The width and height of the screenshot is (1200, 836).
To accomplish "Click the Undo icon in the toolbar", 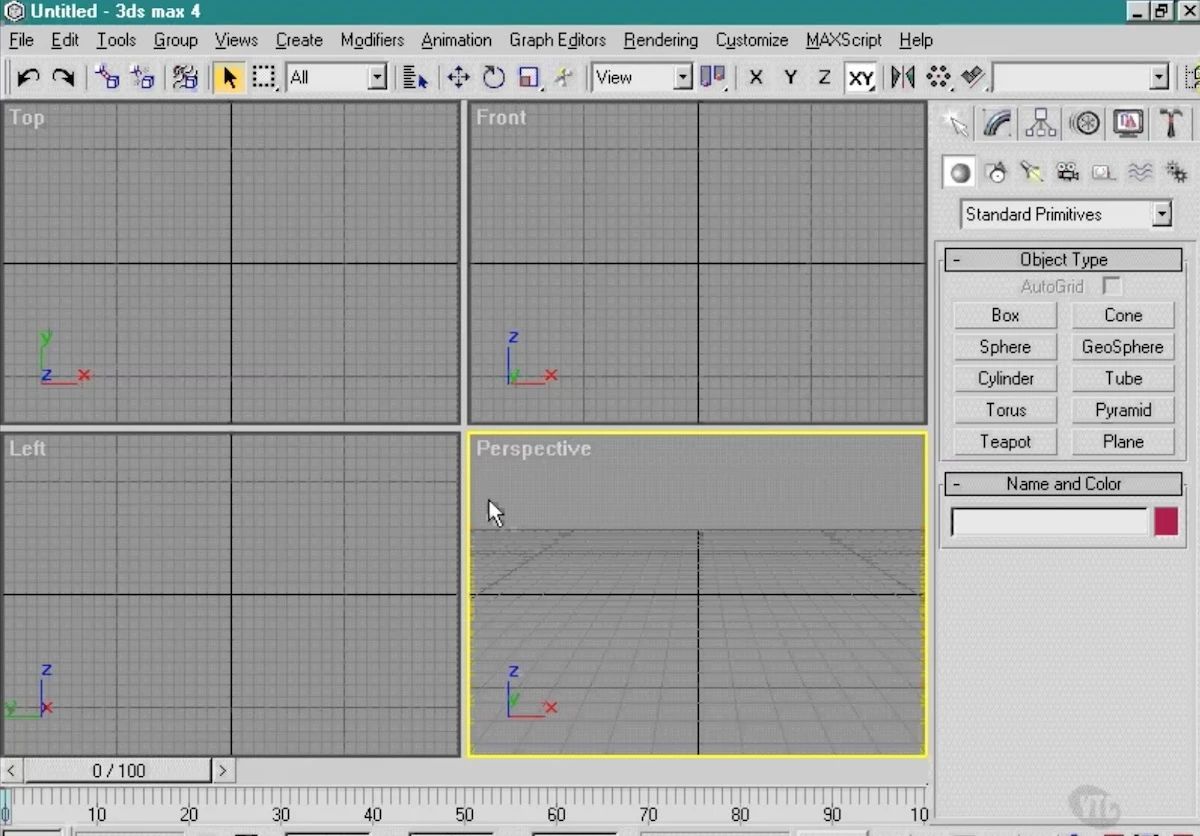I will pyautogui.click(x=27, y=76).
